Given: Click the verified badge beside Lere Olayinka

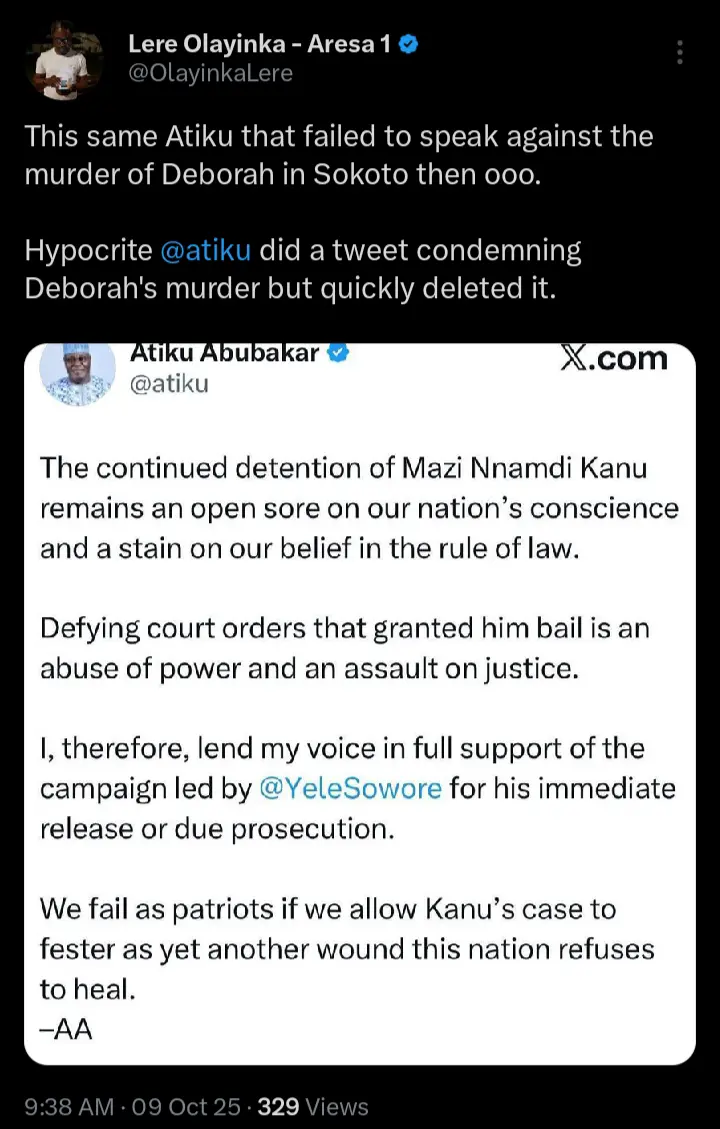Looking at the screenshot, I should [409, 43].
